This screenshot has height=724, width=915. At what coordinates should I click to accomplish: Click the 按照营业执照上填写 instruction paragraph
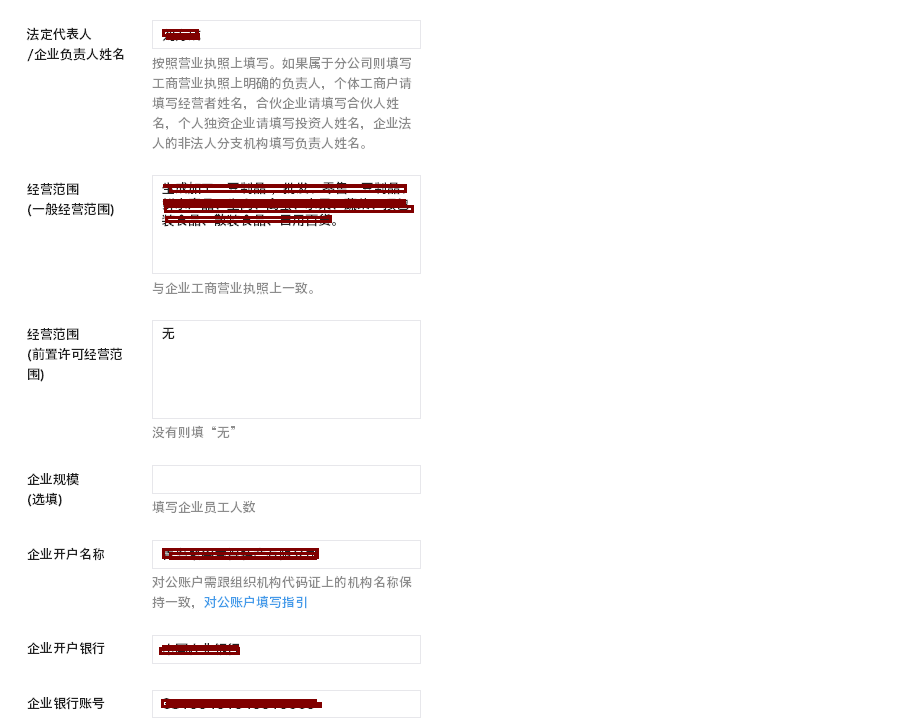point(285,105)
